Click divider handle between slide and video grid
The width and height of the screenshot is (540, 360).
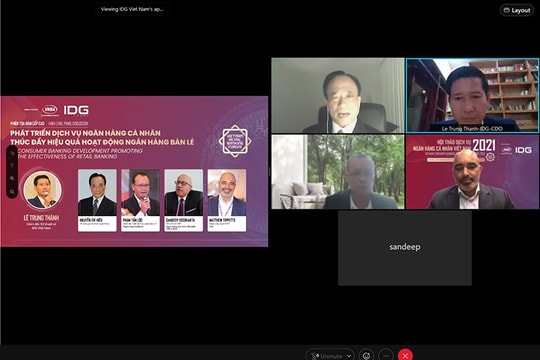click(x=269, y=172)
